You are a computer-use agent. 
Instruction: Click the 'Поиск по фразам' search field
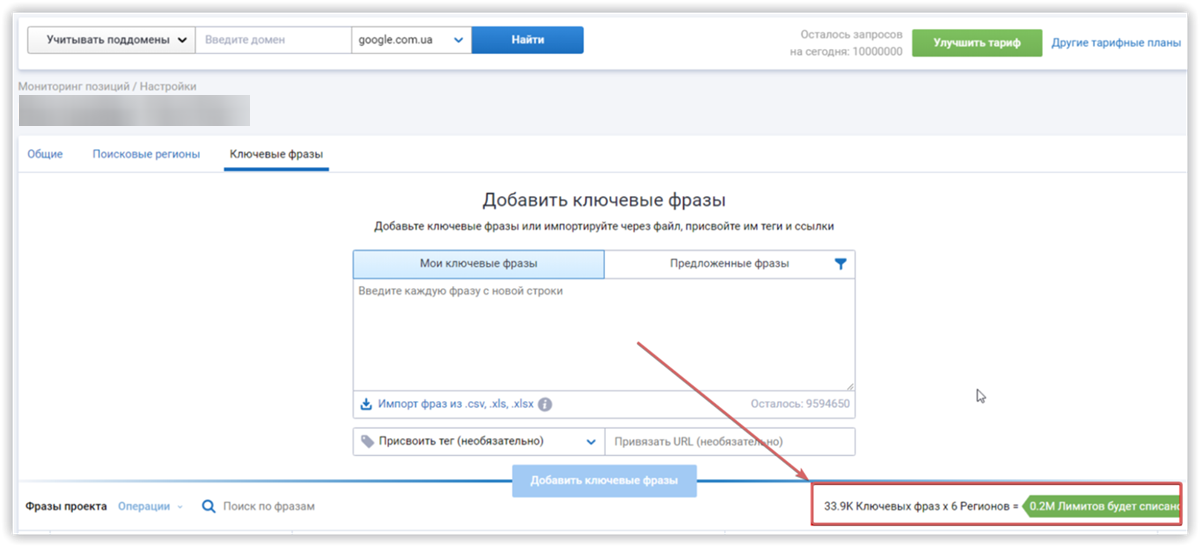(269, 506)
